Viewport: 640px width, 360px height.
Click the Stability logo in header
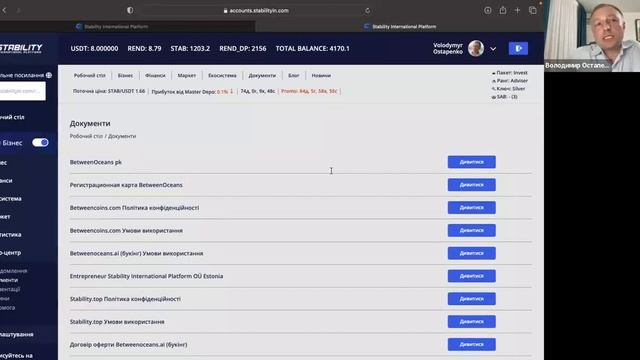pyautogui.click(x=21, y=49)
